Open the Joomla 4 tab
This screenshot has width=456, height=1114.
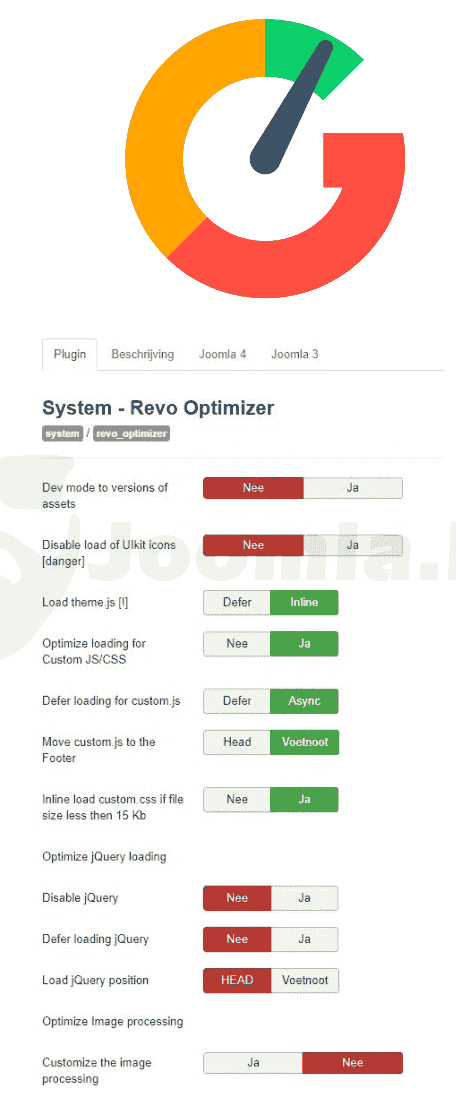[222, 354]
